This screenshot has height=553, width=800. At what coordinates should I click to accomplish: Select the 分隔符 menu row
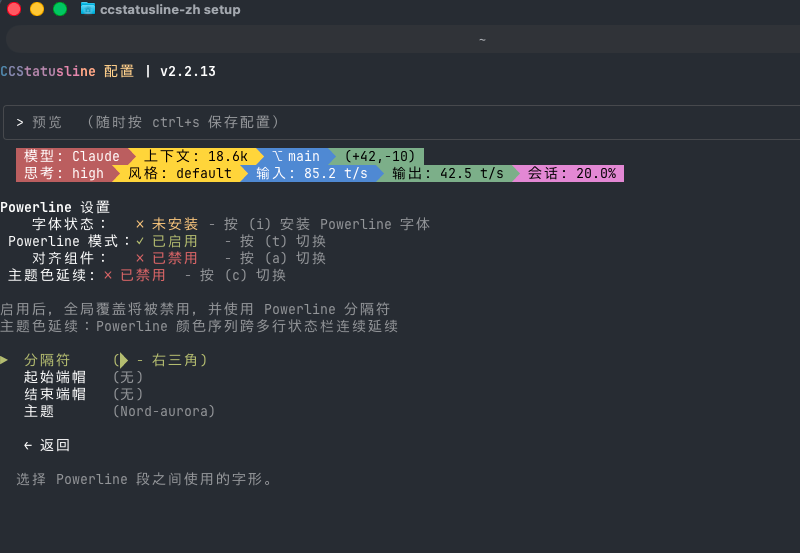point(115,360)
